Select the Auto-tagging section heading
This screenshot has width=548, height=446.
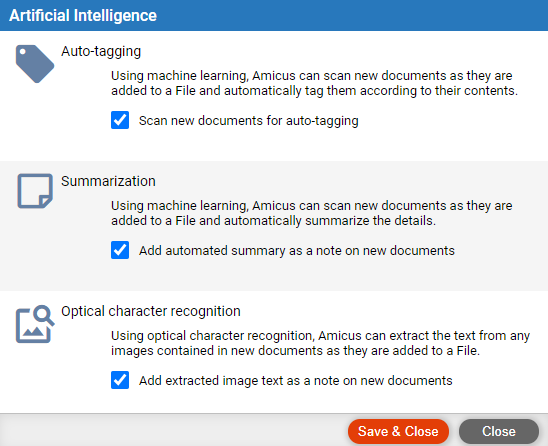pyautogui.click(x=101, y=51)
